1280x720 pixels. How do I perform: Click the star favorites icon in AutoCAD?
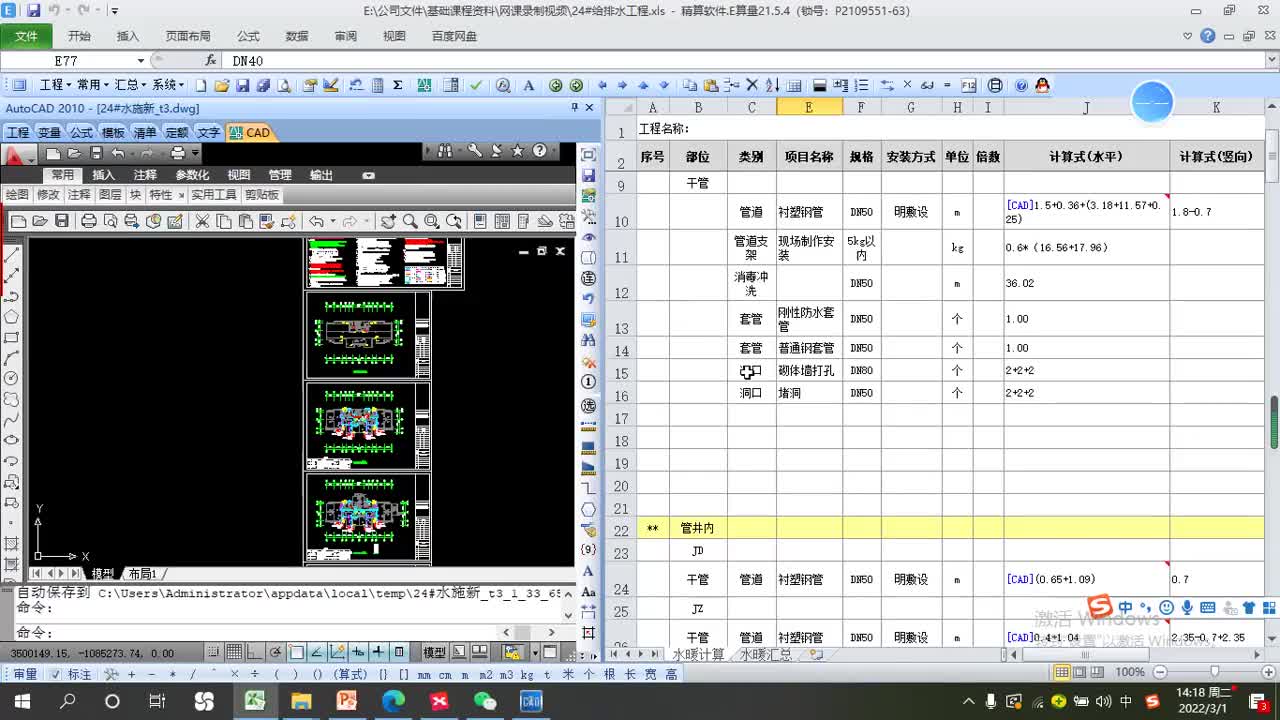(x=517, y=151)
